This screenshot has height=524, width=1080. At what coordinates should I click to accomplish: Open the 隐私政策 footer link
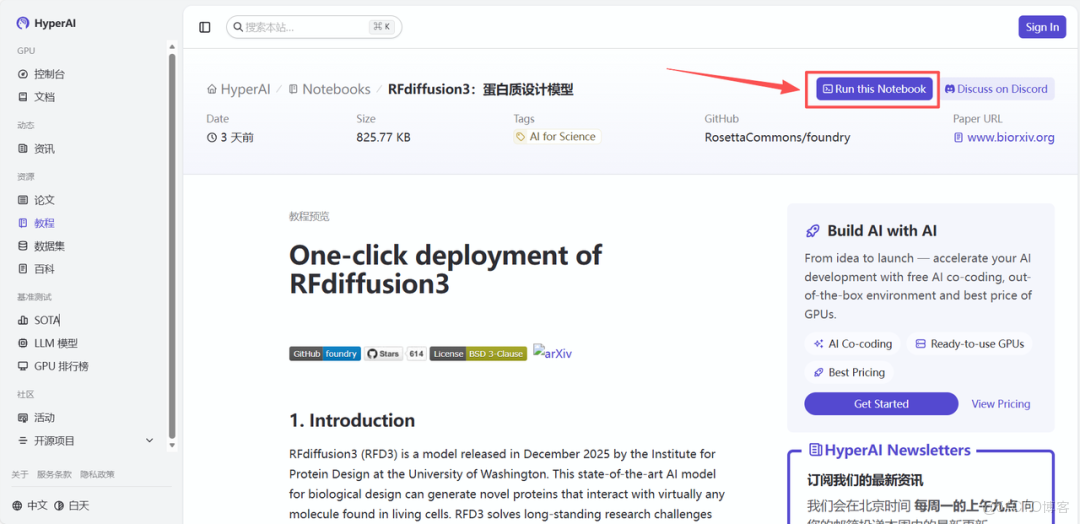point(97,474)
